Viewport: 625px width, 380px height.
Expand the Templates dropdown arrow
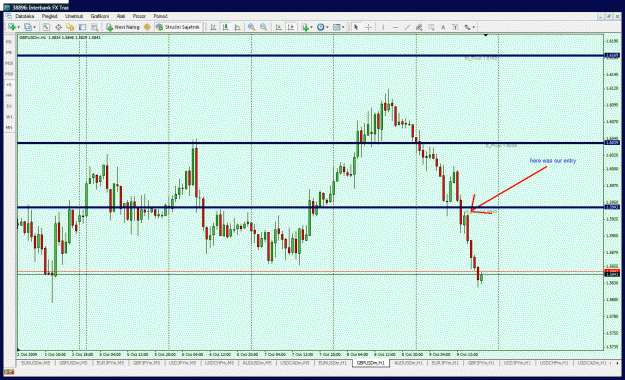pos(343,27)
